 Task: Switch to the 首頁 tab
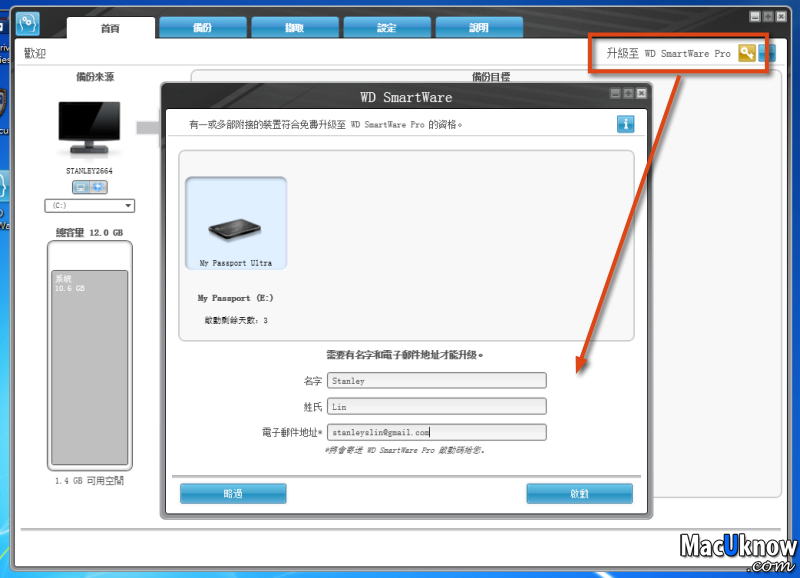click(110, 28)
